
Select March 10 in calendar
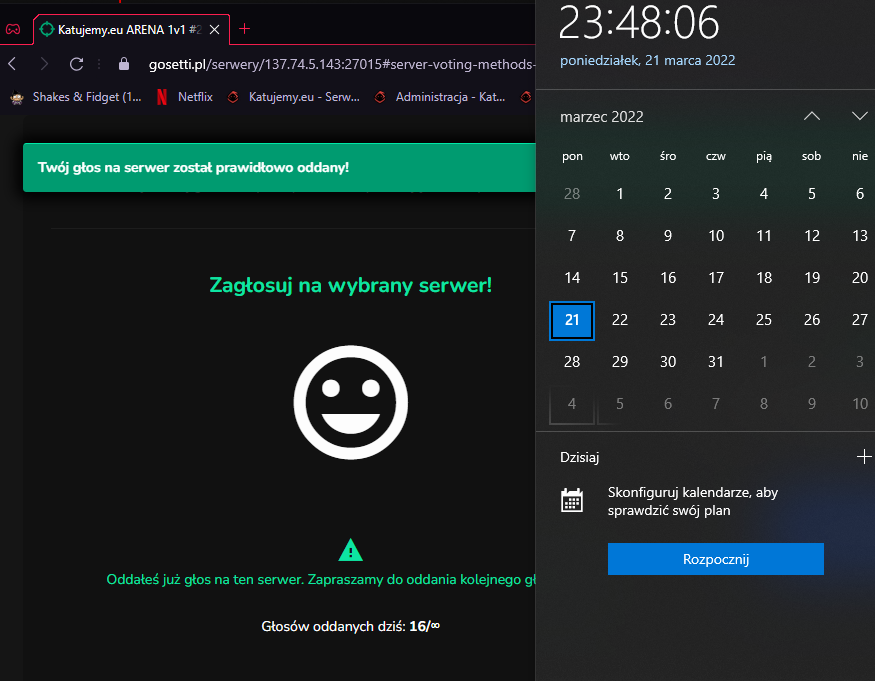point(716,236)
